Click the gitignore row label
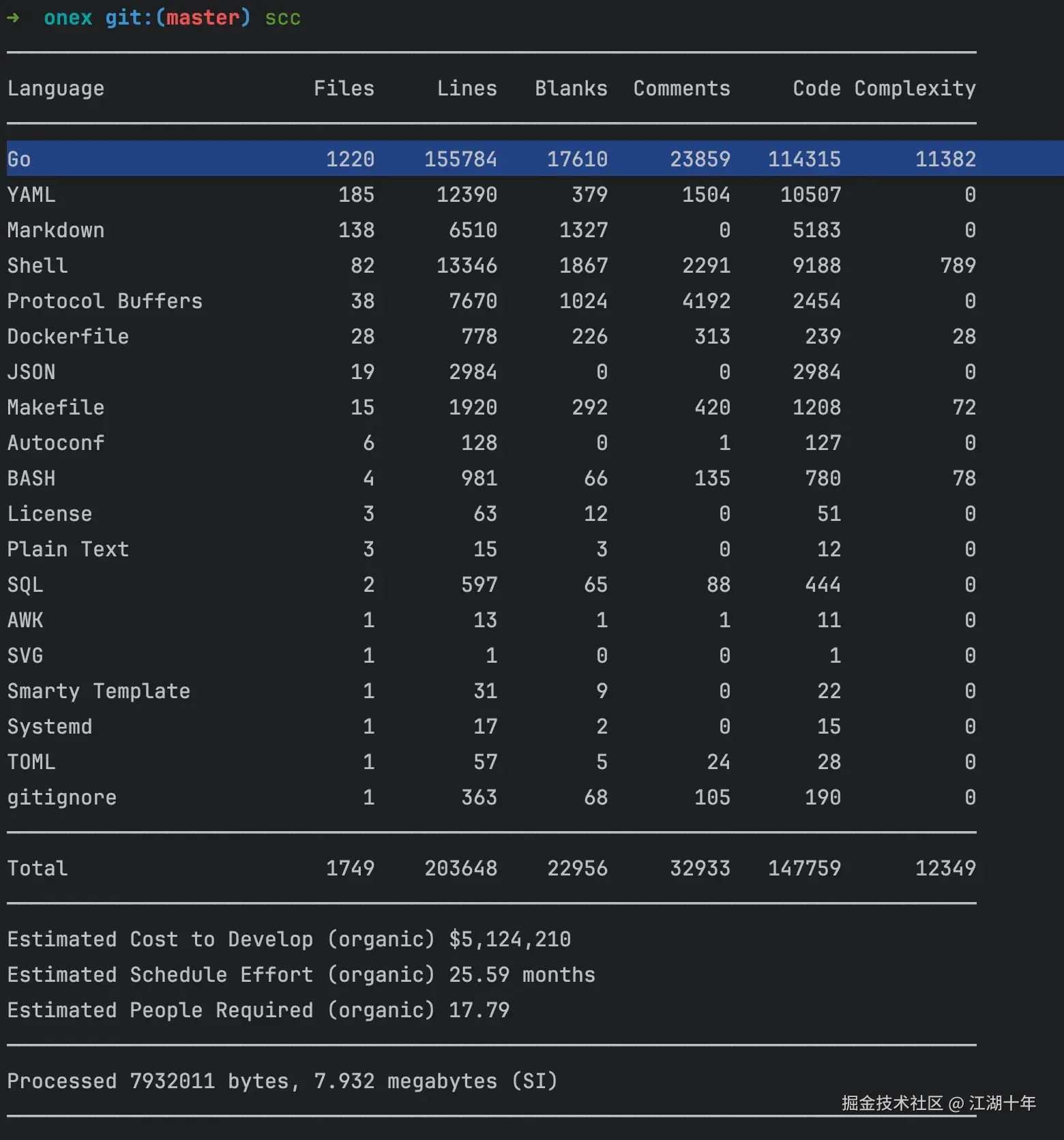Image resolution: width=1064 pixels, height=1140 pixels. [62, 798]
